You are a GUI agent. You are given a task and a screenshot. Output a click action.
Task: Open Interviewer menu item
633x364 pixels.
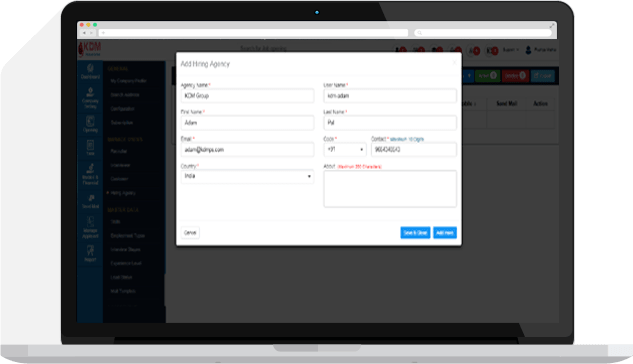click(120, 165)
